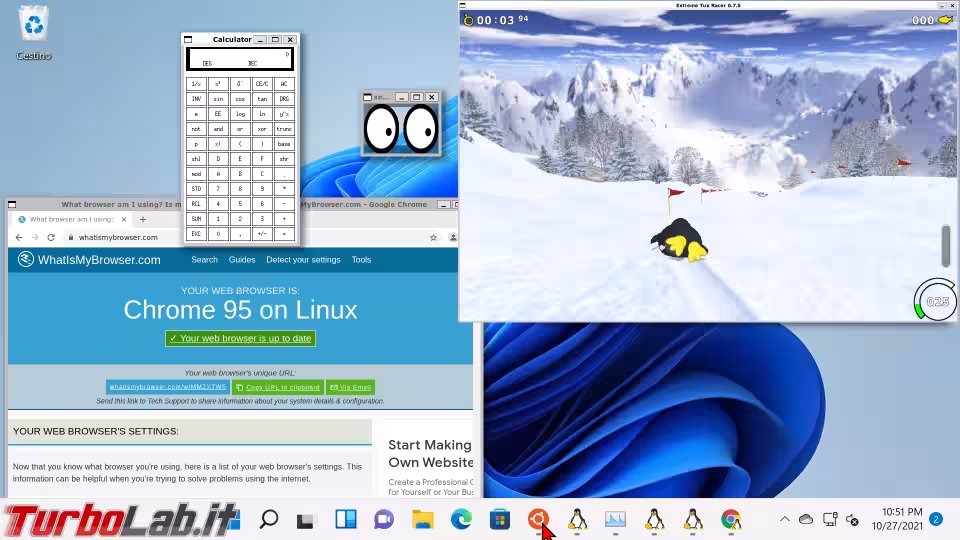Viewport: 960px width, 540px height.
Task: Click 'Your web browser is up to date'
Action: 240,339
